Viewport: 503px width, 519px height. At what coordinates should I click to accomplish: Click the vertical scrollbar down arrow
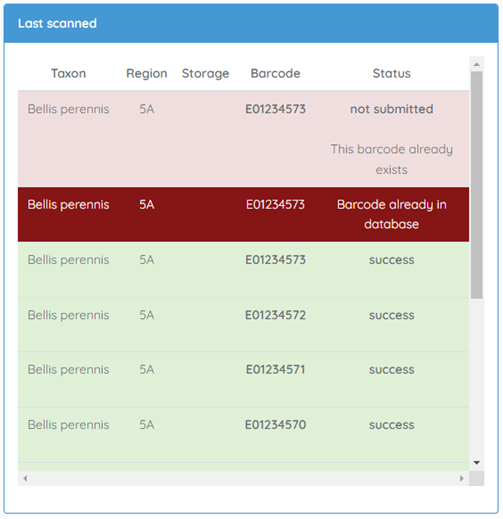tap(476, 463)
